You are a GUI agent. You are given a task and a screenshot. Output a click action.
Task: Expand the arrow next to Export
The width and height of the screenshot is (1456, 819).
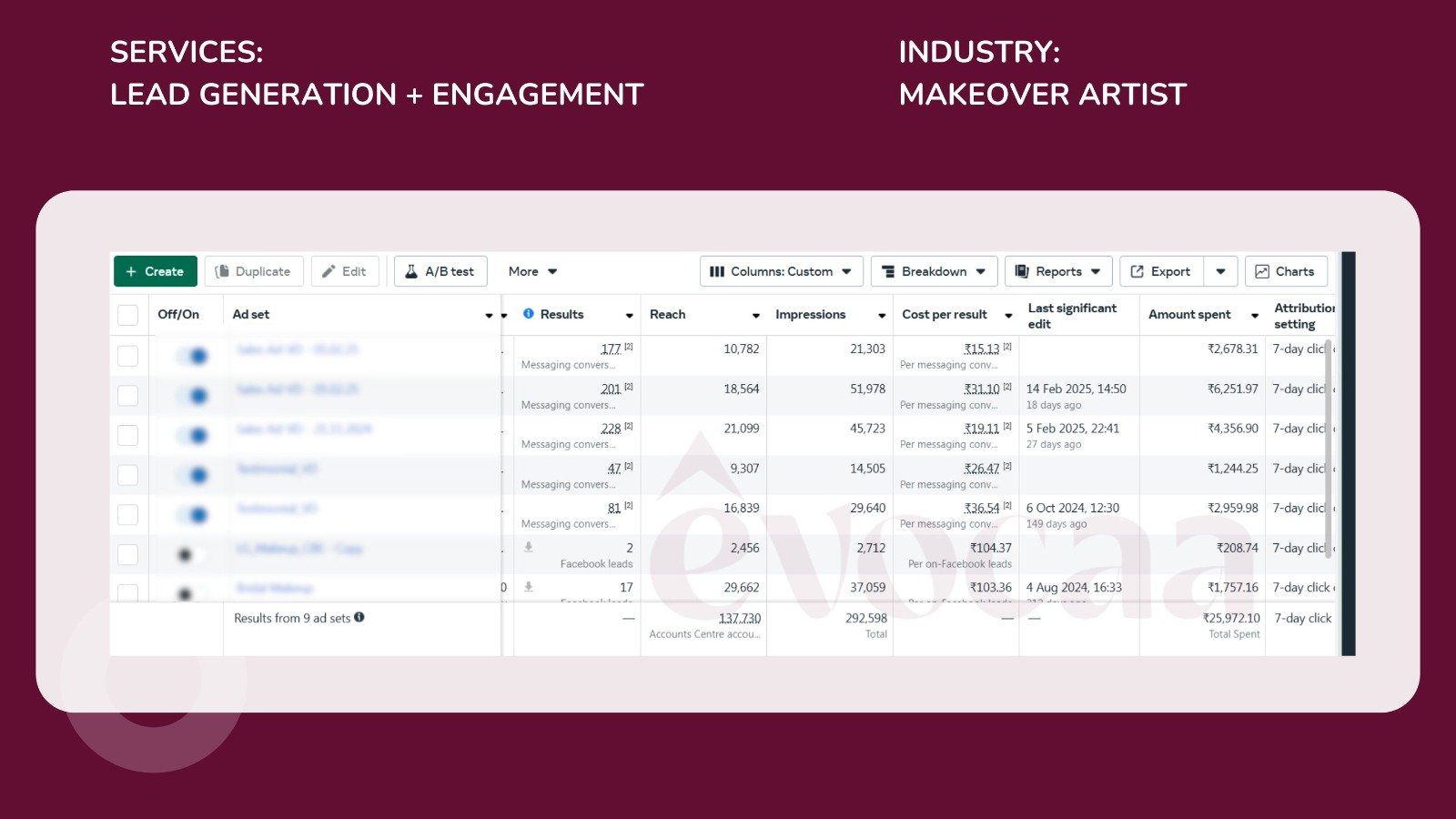[x=1220, y=271]
